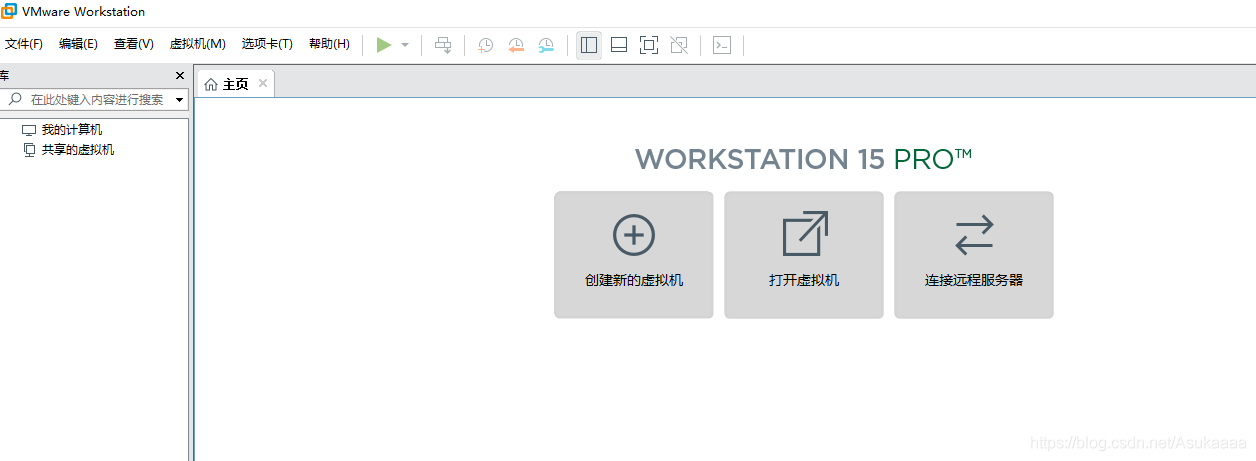Toggle the library sidebar view icon
This screenshot has height=461, width=1256.
click(589, 45)
